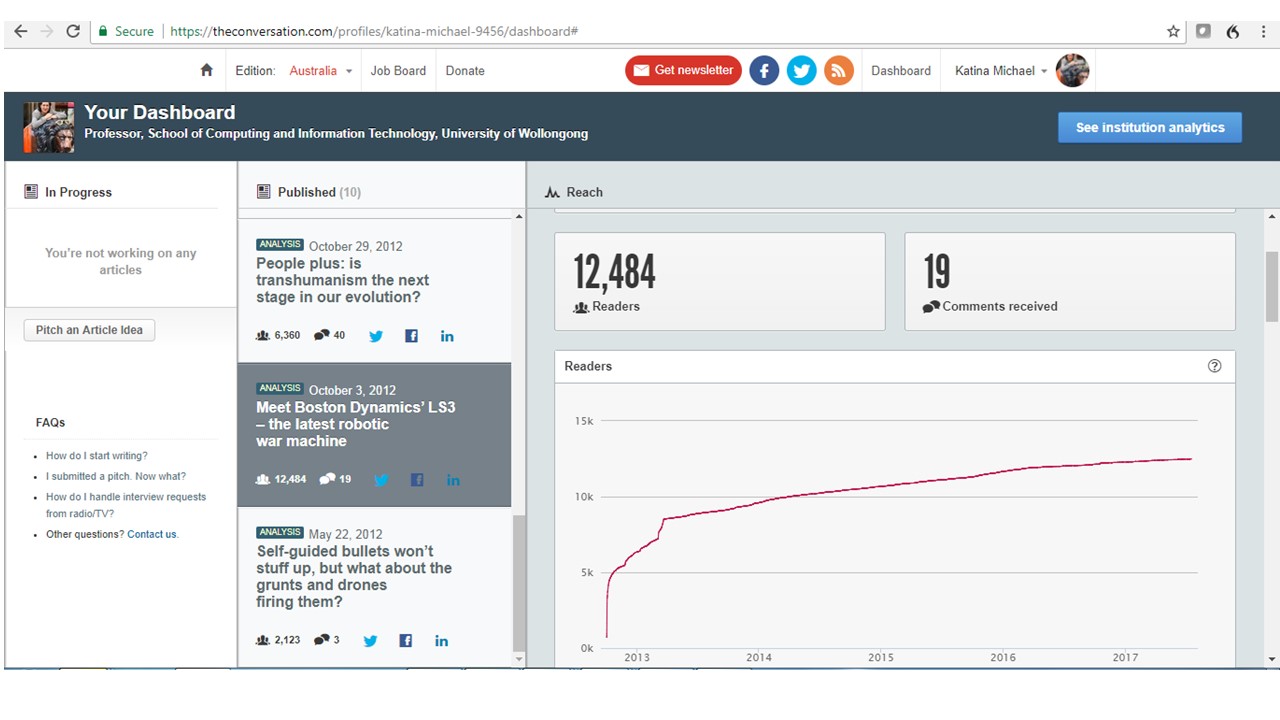Share Self-guided bullets article on Facebook

tap(406, 641)
